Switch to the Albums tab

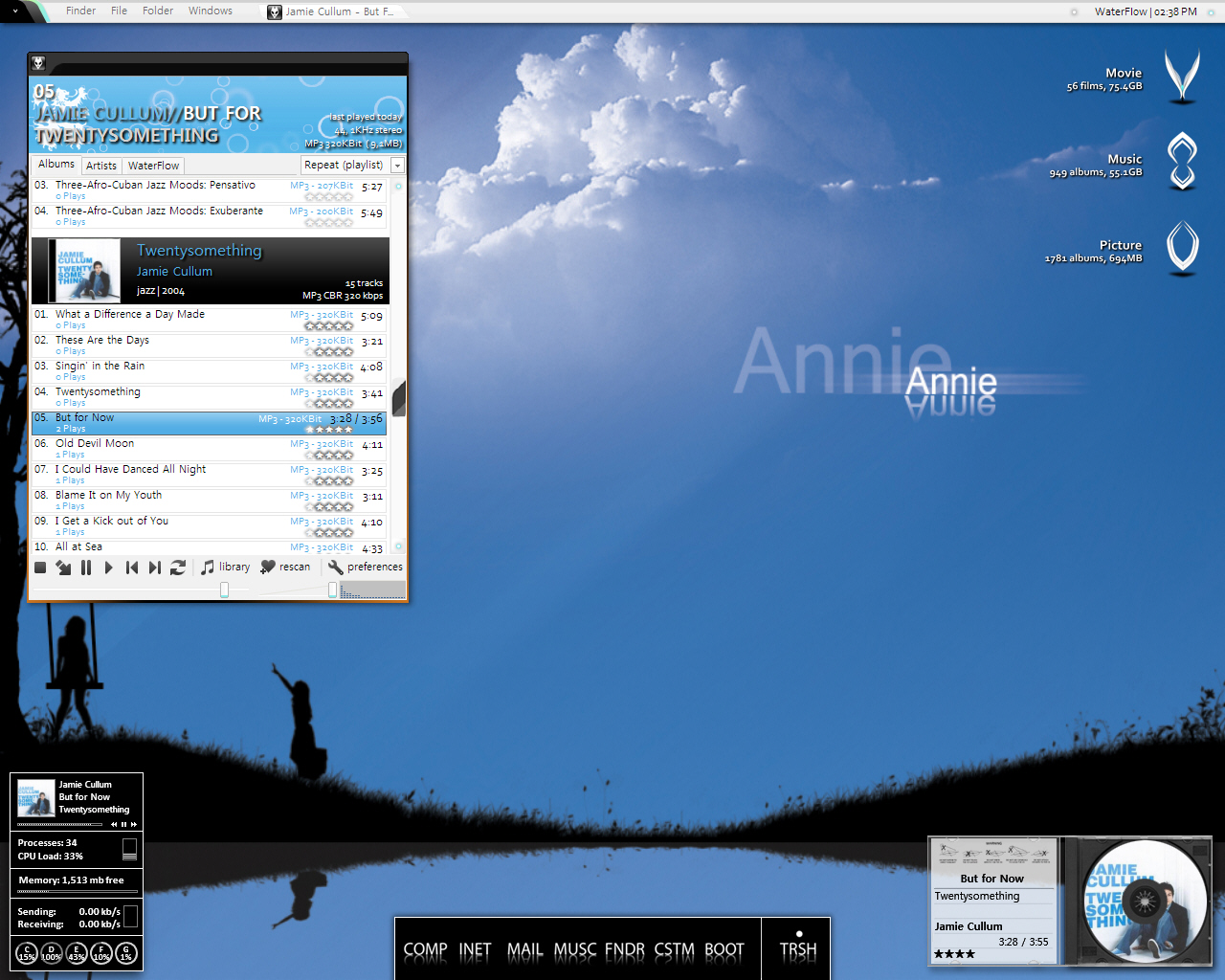click(x=56, y=165)
